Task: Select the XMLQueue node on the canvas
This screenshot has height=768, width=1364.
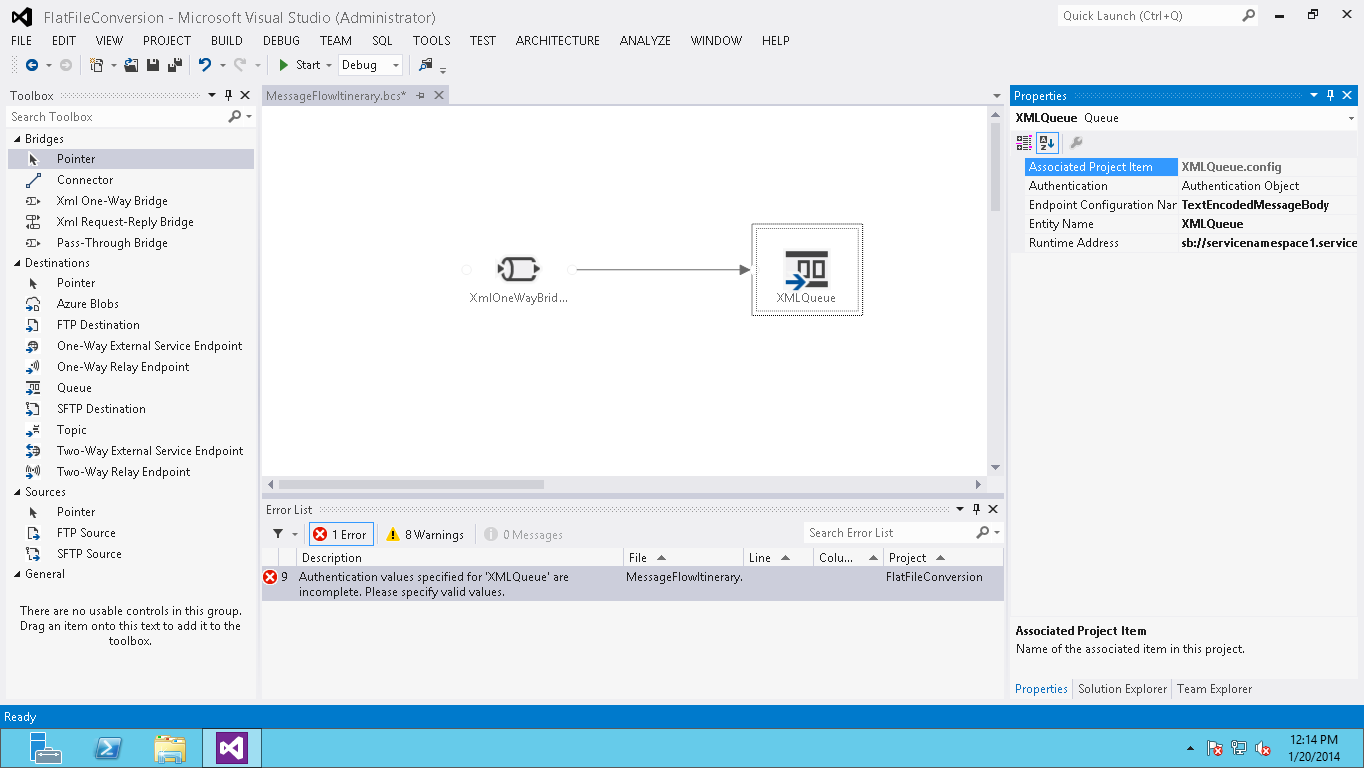Action: (806, 270)
